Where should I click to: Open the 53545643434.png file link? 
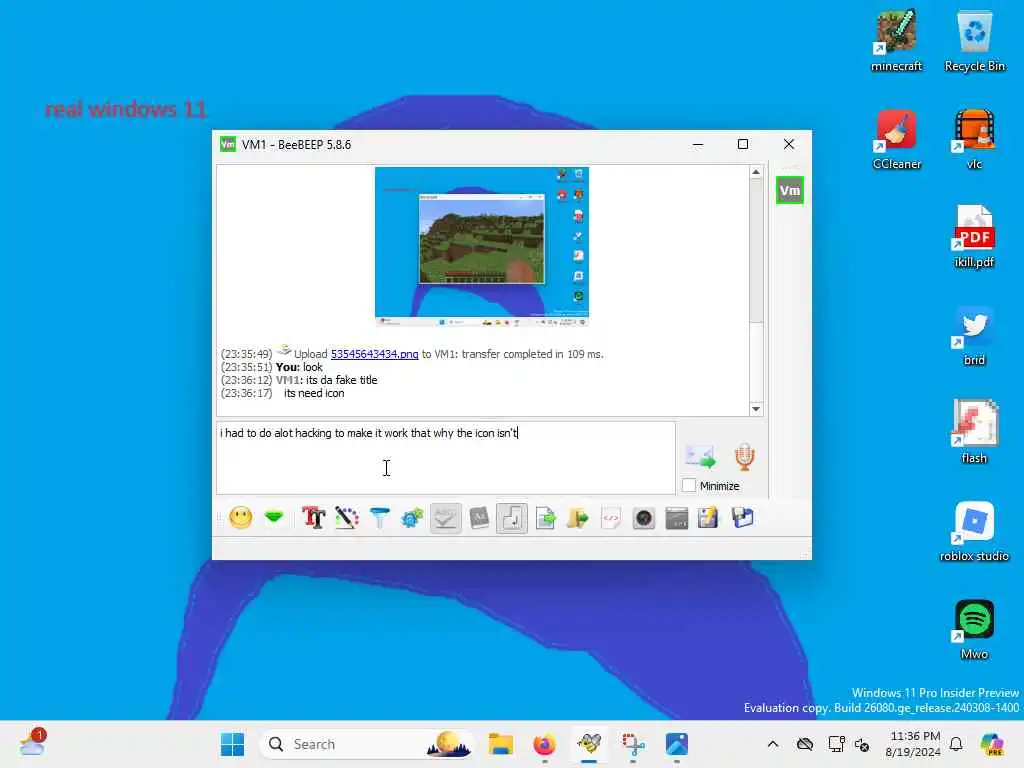[374, 354]
